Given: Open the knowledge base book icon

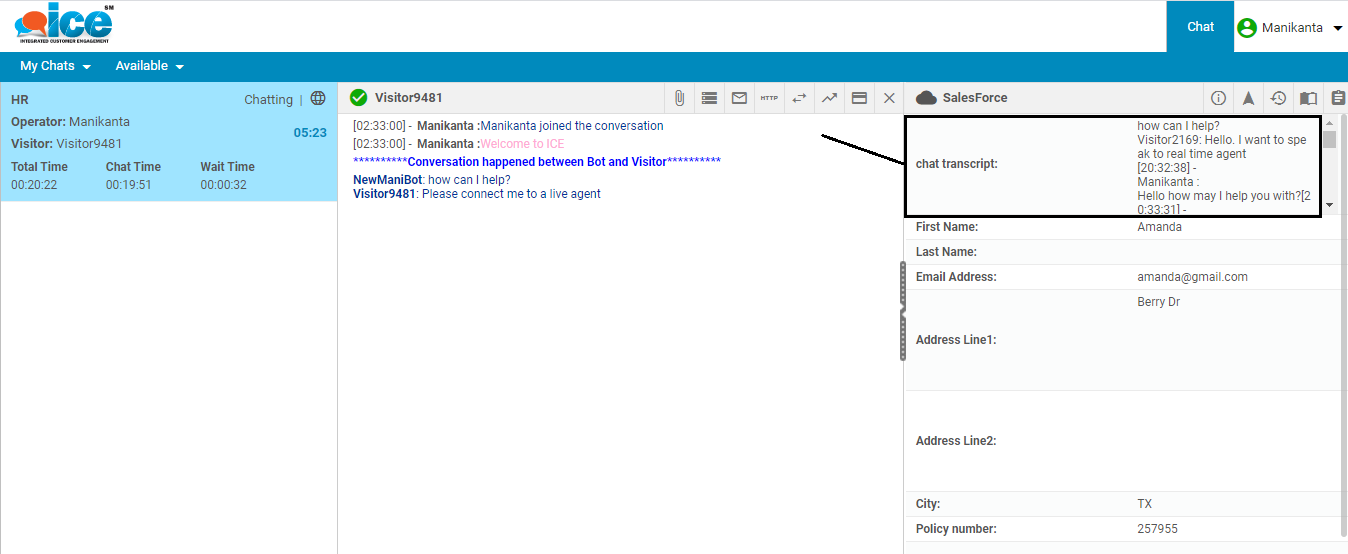Looking at the screenshot, I should click(x=1308, y=98).
